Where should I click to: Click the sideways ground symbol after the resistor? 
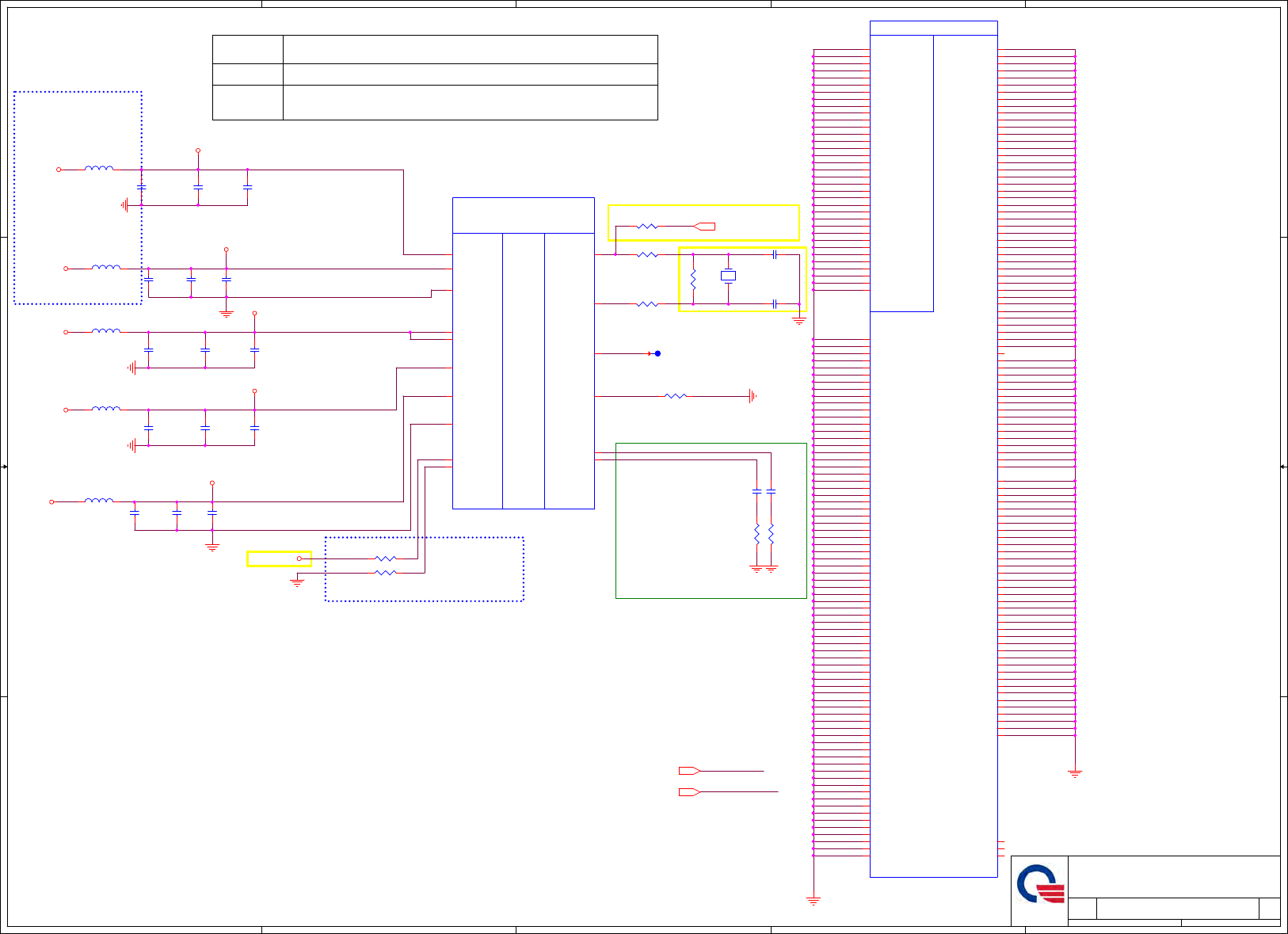point(753,396)
